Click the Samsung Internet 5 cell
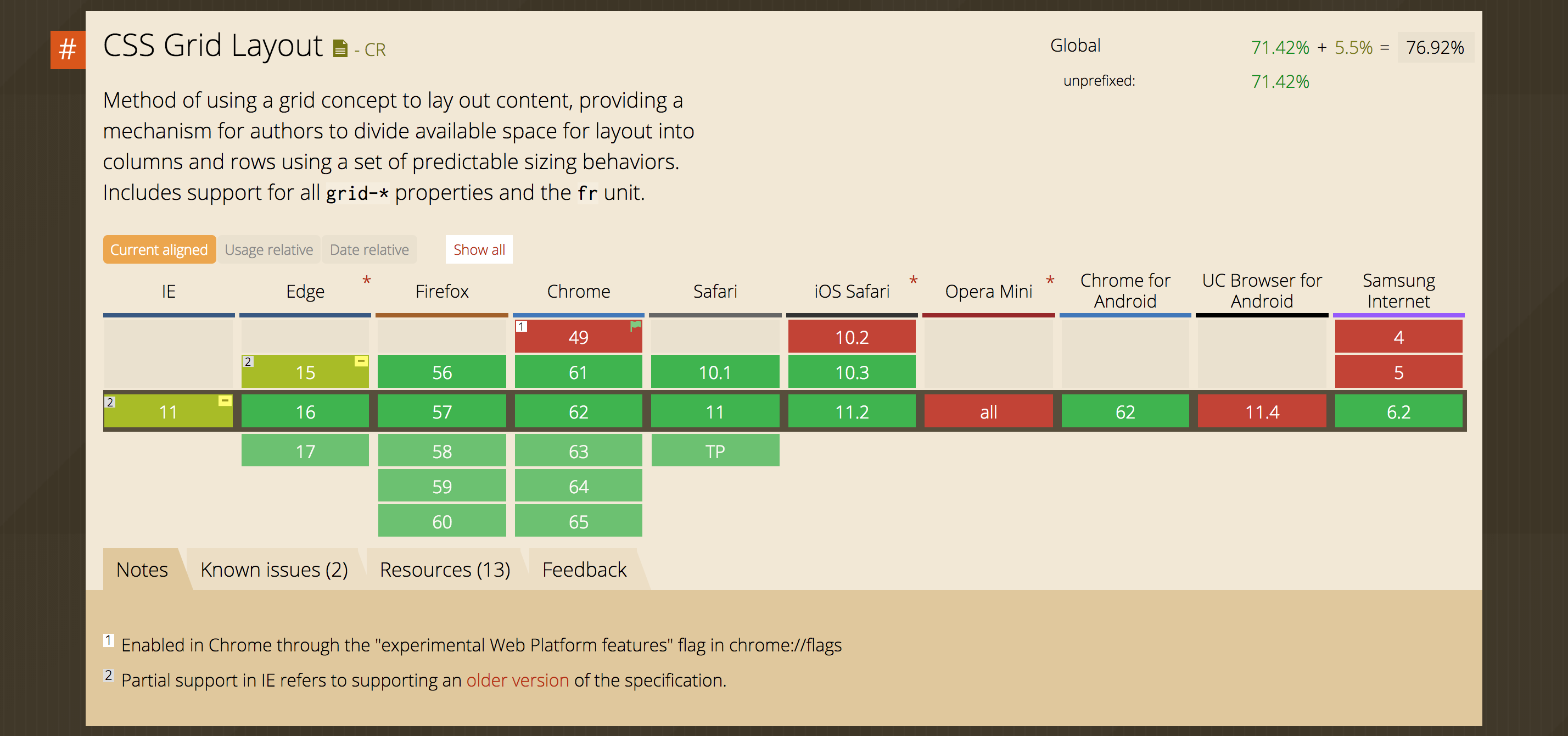The image size is (1568, 736). click(x=1398, y=372)
